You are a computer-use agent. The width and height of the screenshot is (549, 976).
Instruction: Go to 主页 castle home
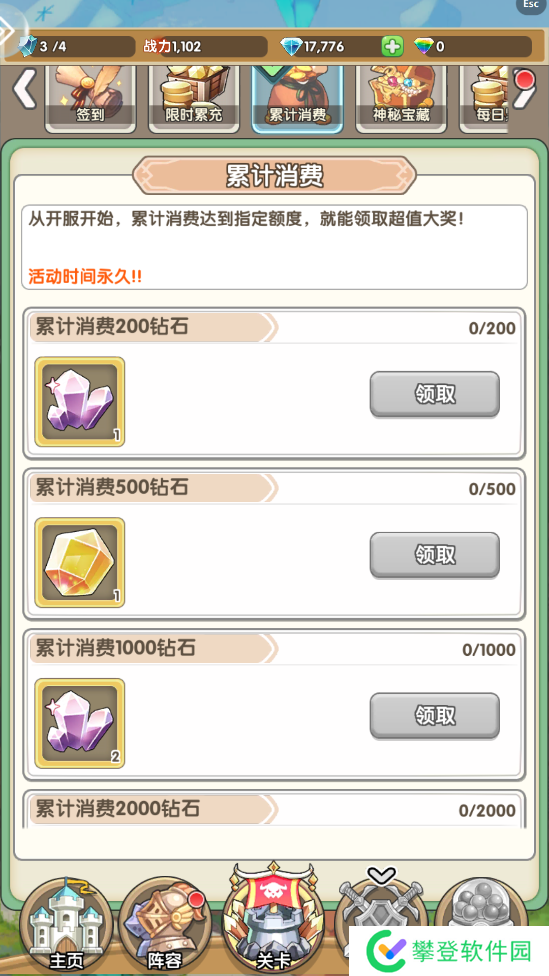click(x=66, y=926)
